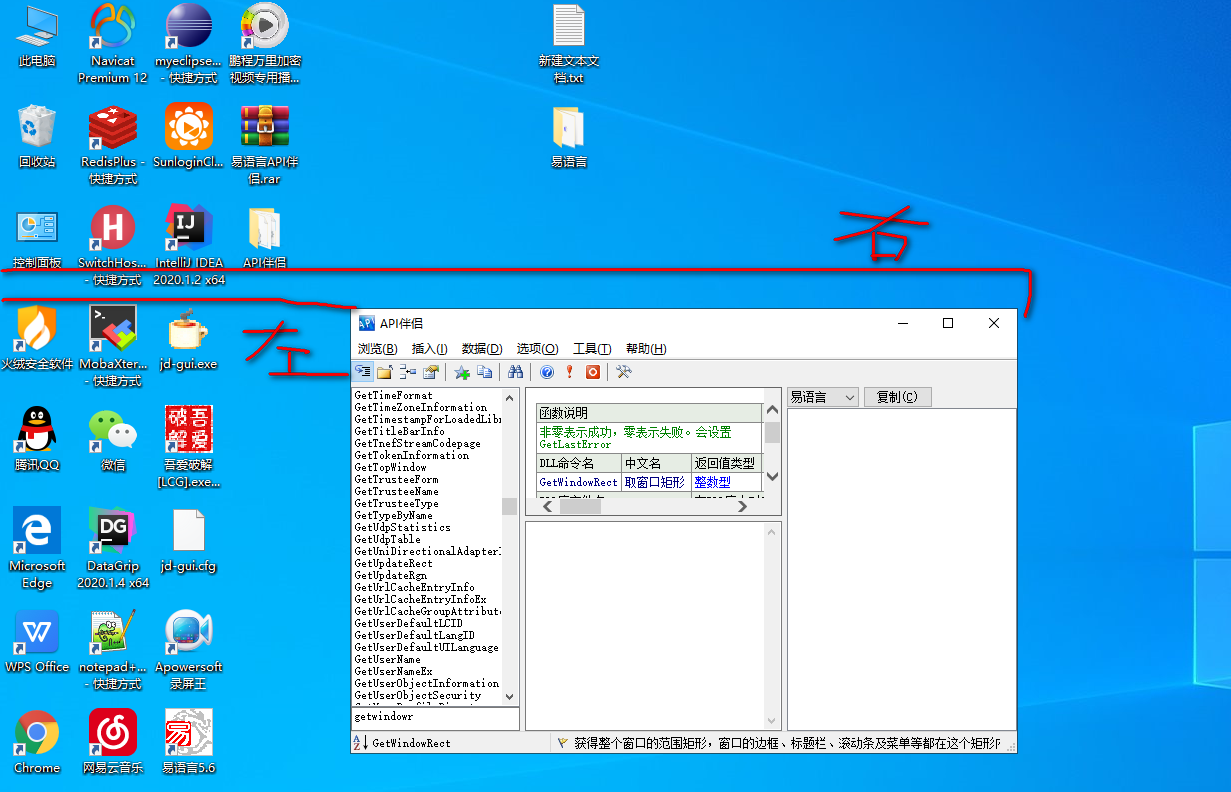This screenshot has width=1231, height=792.
Task: Select GetTimeFormat in the function list
Action: [393, 395]
